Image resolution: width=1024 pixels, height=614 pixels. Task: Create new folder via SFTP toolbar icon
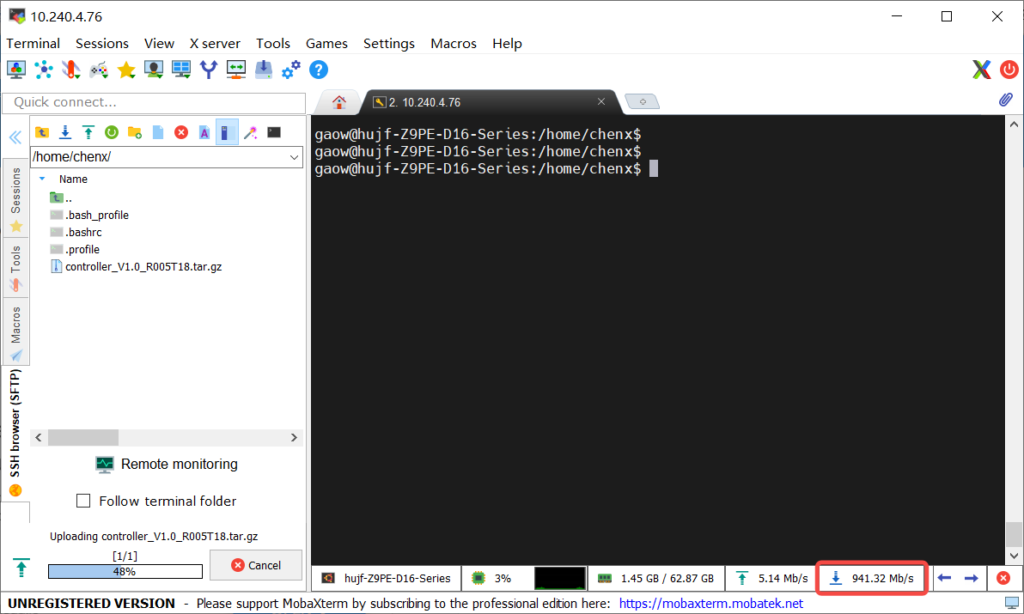pyautogui.click(x=135, y=132)
